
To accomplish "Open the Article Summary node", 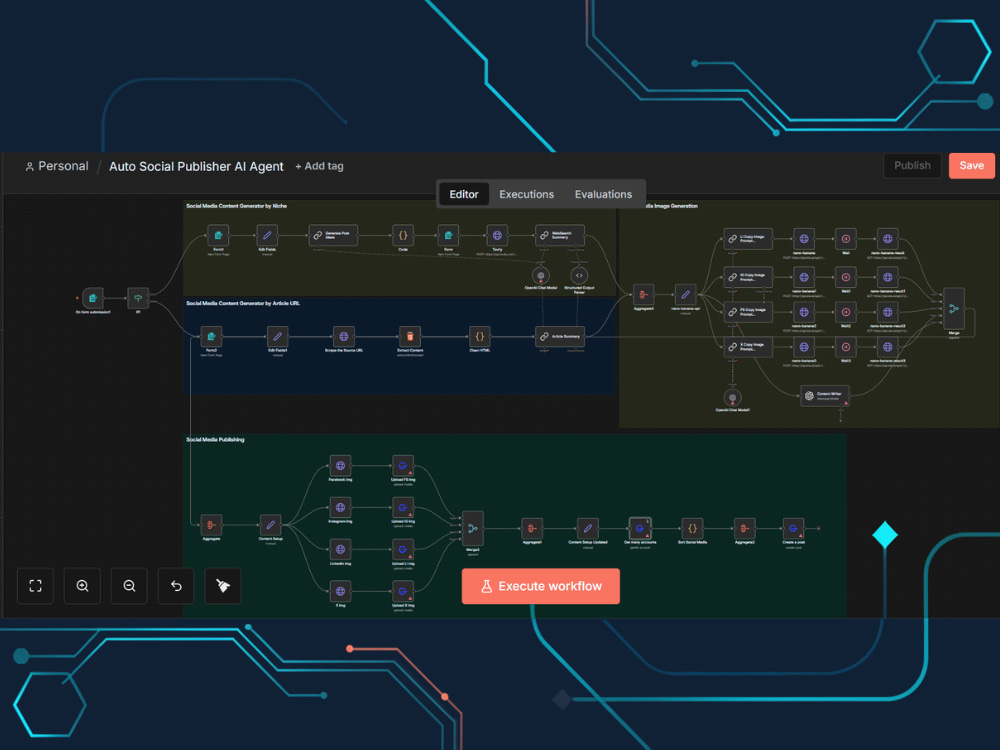I will [559, 336].
